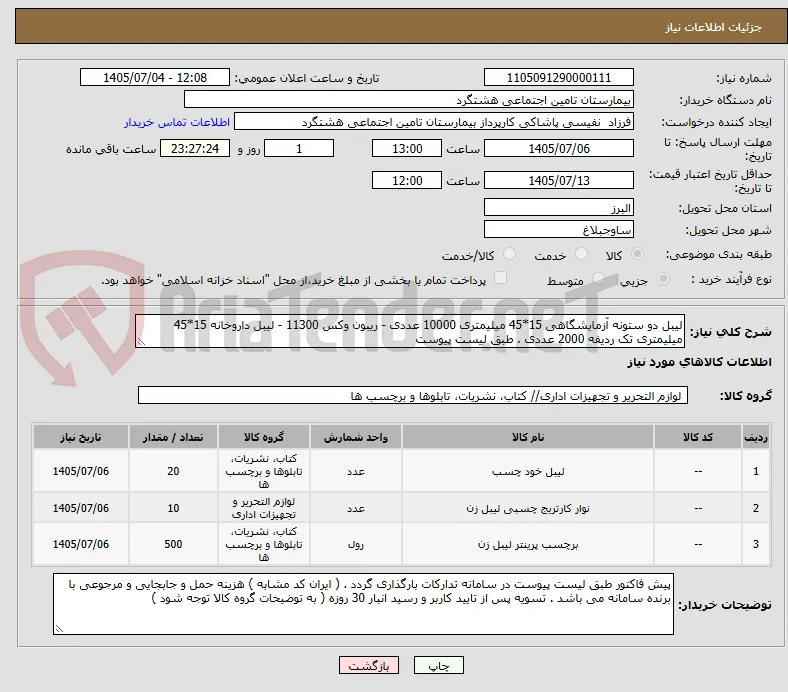The image size is (788, 692).
Task: Select the کالا/خدمت radio button
Action: pyautogui.click(x=510, y=254)
